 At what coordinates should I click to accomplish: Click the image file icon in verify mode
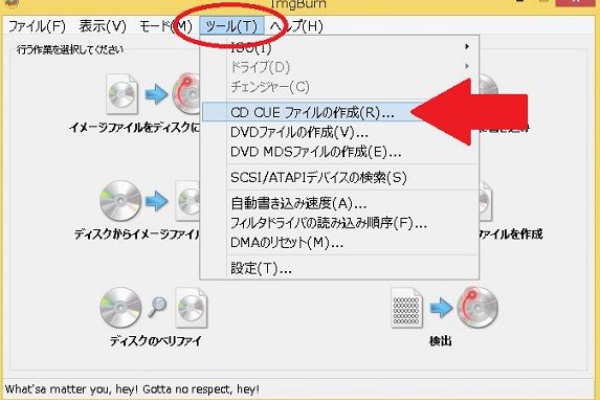pyautogui.click(x=191, y=308)
